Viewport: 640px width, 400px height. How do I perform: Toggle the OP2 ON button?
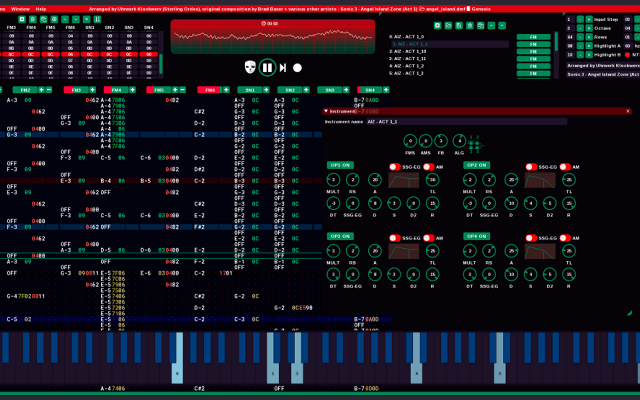click(x=476, y=165)
